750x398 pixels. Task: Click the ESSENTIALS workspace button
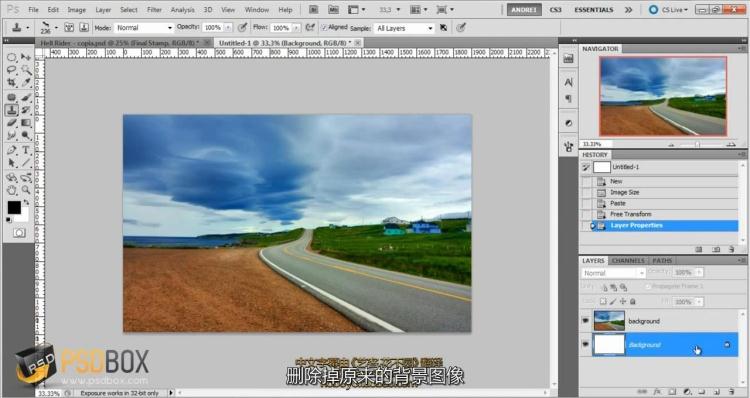click(x=594, y=10)
